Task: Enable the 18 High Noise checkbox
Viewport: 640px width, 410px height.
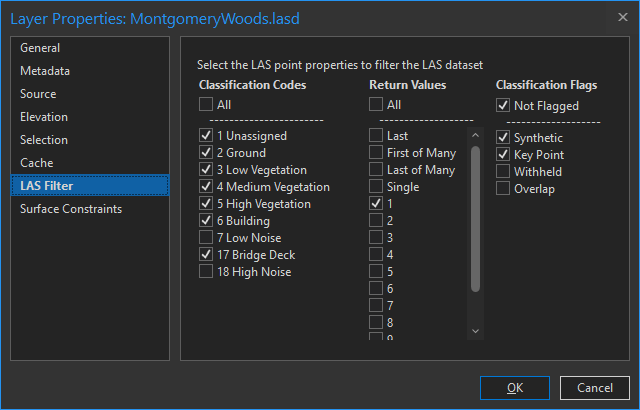Action: pos(206,272)
